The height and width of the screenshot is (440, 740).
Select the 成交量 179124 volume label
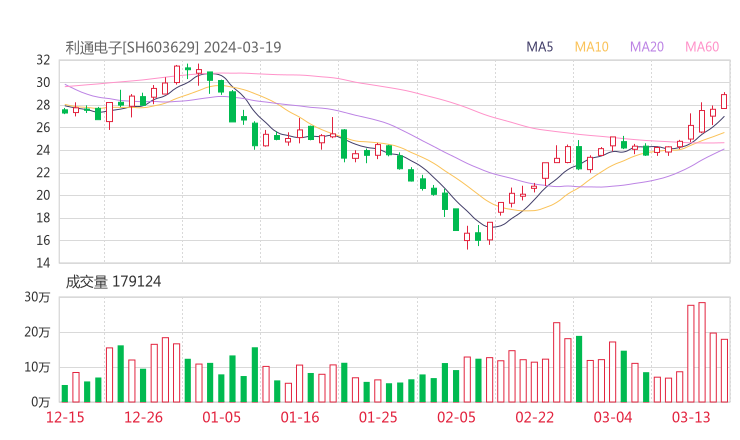[113, 282]
